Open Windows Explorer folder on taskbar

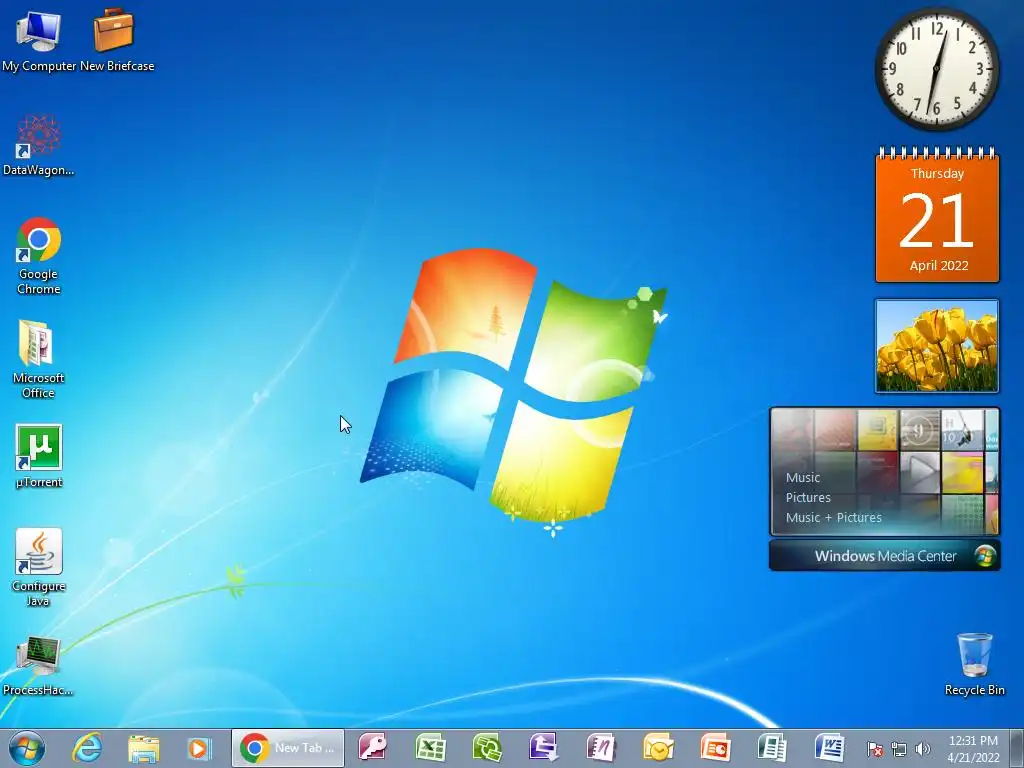(144, 749)
